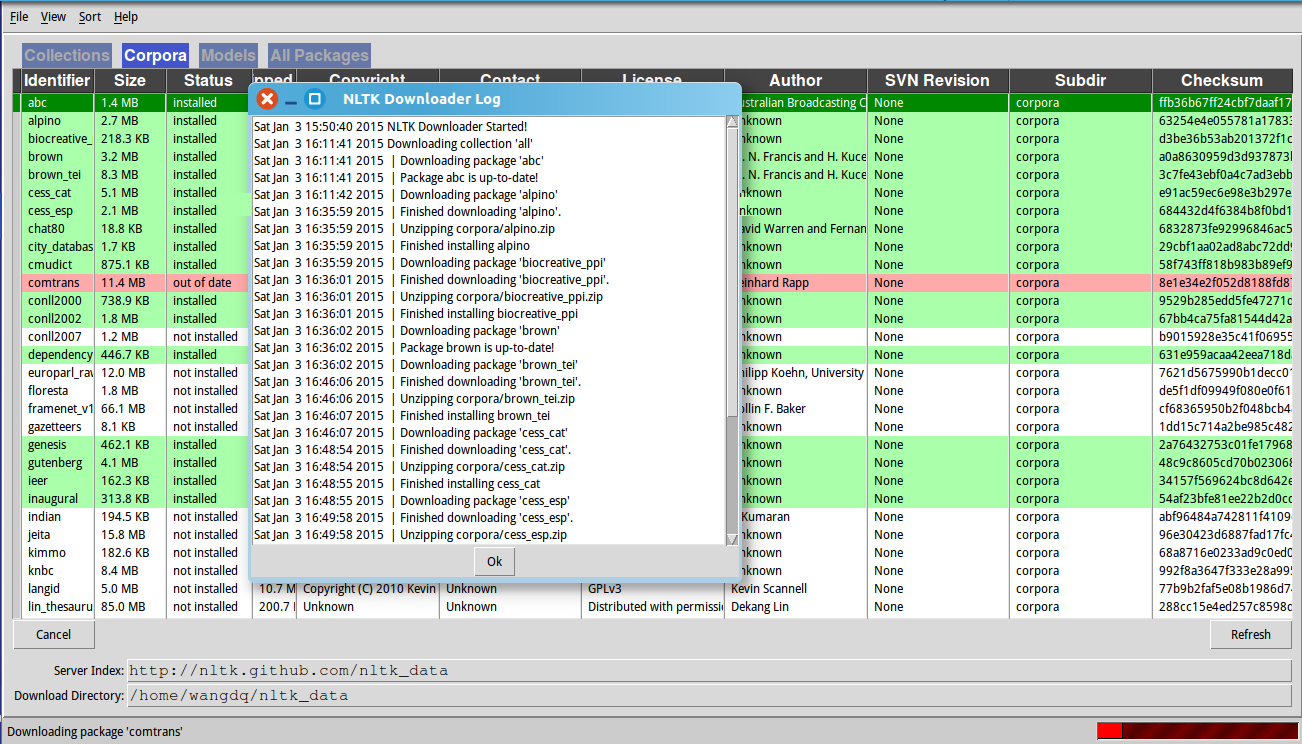
Task: Select the Corpora tab
Action: point(155,56)
